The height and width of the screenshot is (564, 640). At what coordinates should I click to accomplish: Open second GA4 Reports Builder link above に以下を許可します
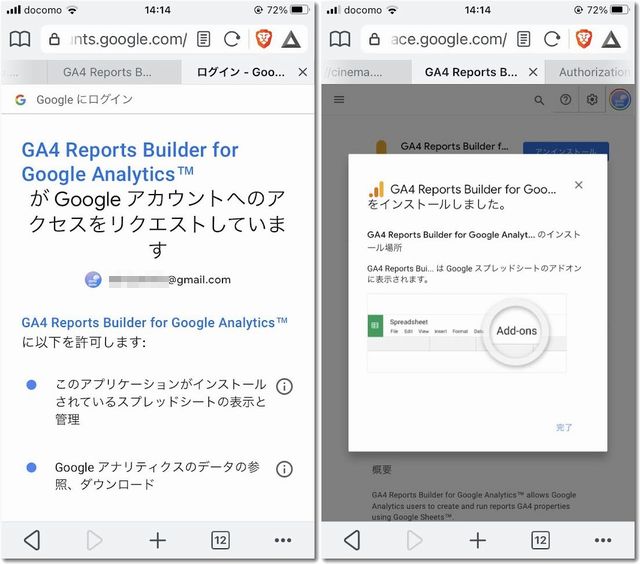coord(154,322)
